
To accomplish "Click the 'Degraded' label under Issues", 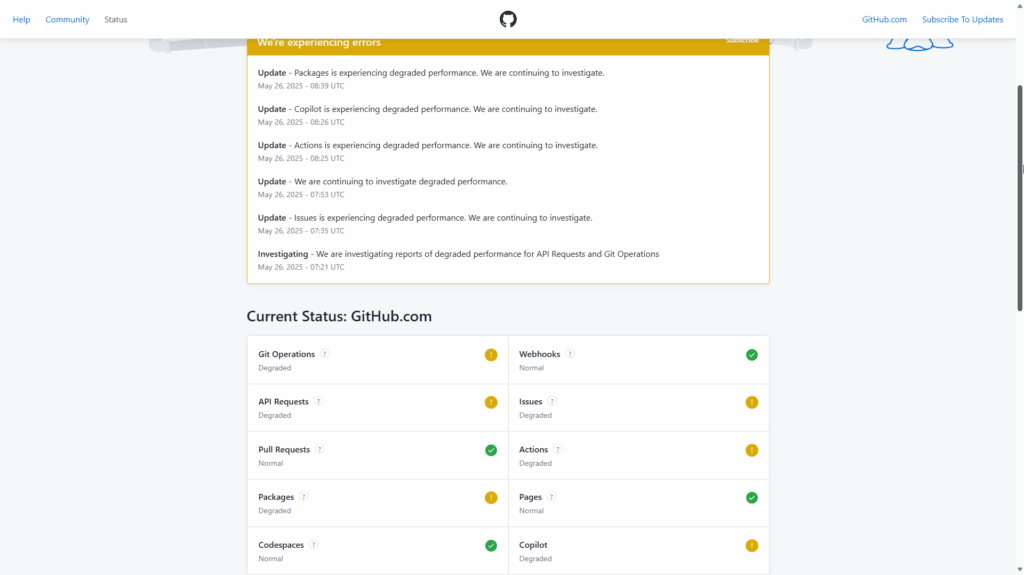I will [x=535, y=416].
